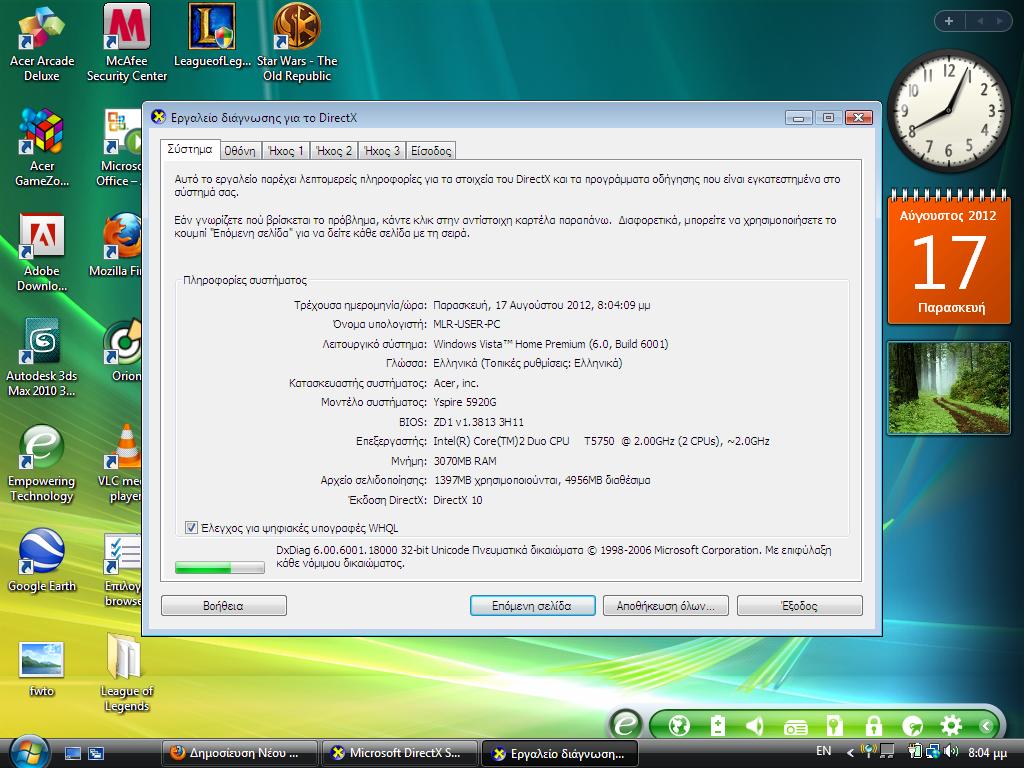Viewport: 1024px width, 768px height.
Task: Collapse the Empowering toolbar arrow
Action: 986,726
